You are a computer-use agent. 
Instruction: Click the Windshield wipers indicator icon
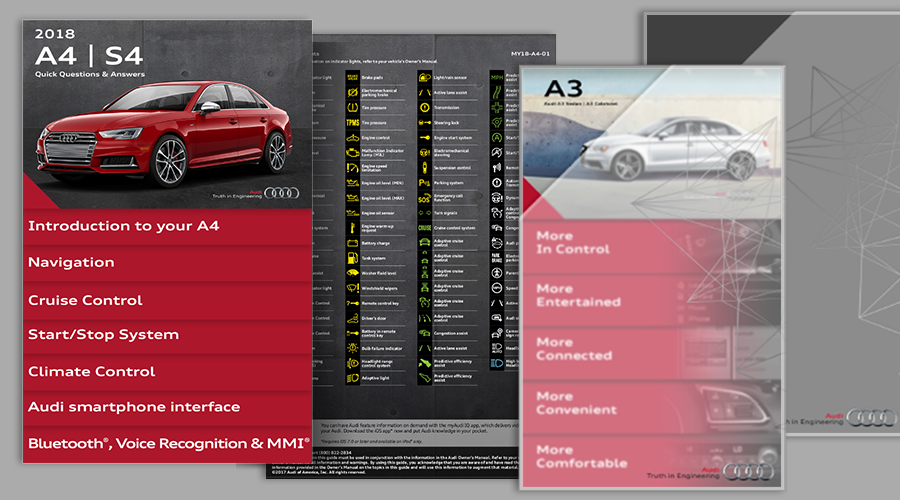tap(353, 288)
